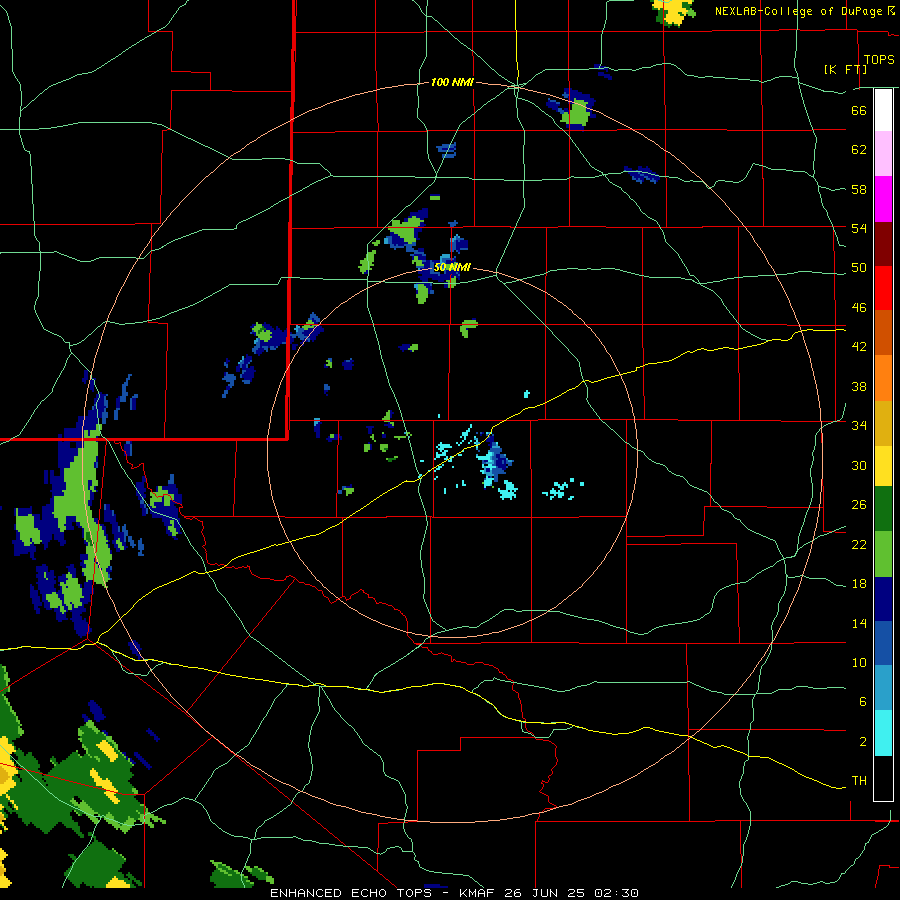Image resolution: width=900 pixels, height=900 pixels.
Task: Click the legend value 66
Action: point(859,110)
